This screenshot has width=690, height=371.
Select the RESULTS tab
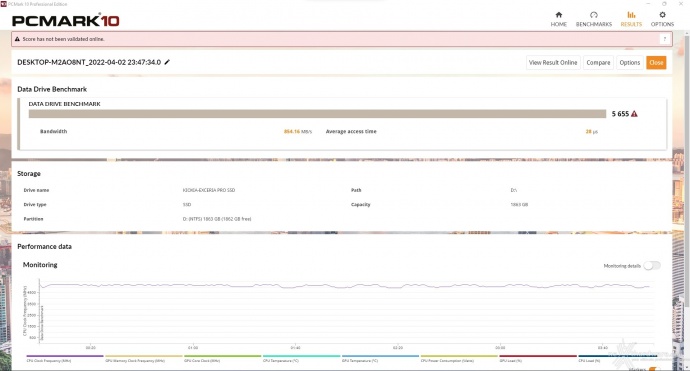pyautogui.click(x=631, y=19)
